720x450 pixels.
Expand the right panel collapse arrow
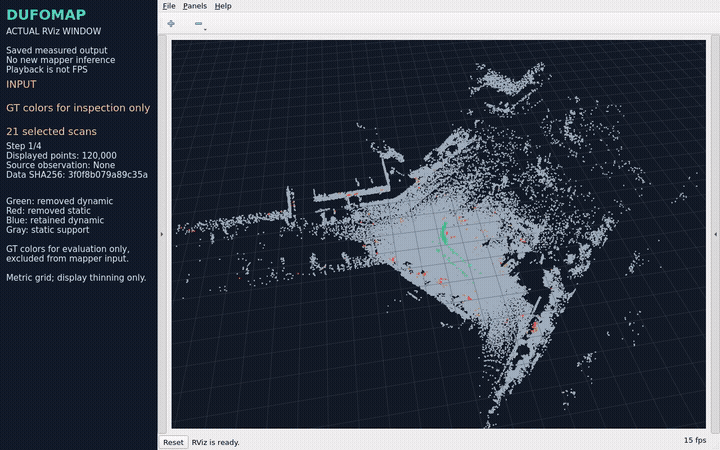point(715,234)
